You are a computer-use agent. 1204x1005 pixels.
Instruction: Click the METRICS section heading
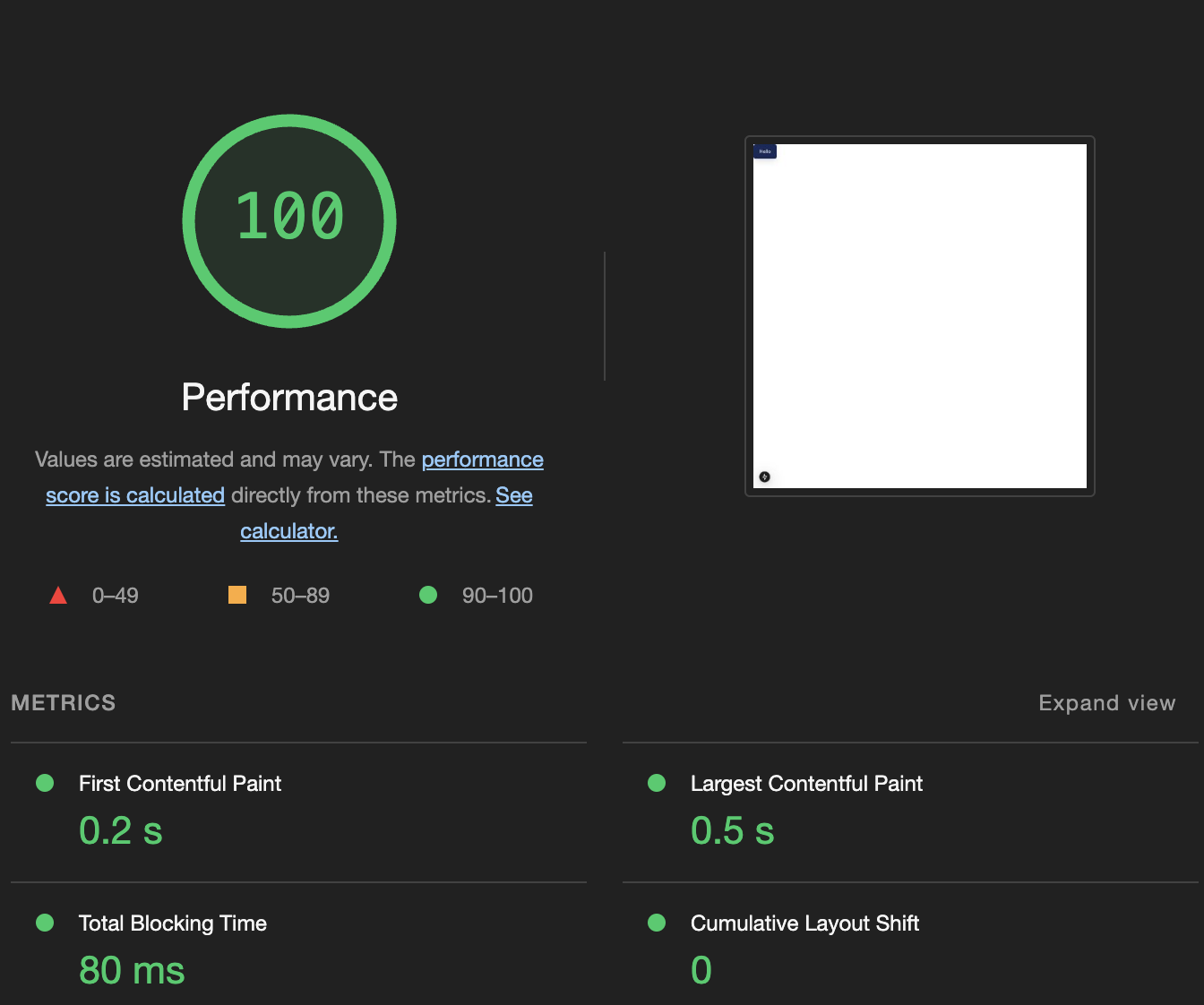(64, 703)
